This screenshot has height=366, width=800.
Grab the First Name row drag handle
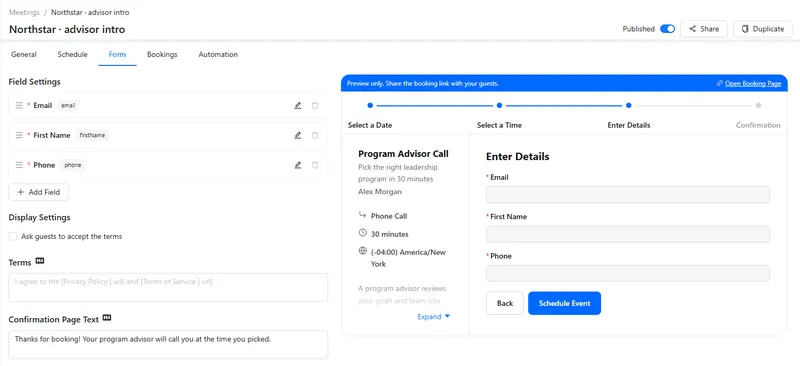tap(19, 135)
